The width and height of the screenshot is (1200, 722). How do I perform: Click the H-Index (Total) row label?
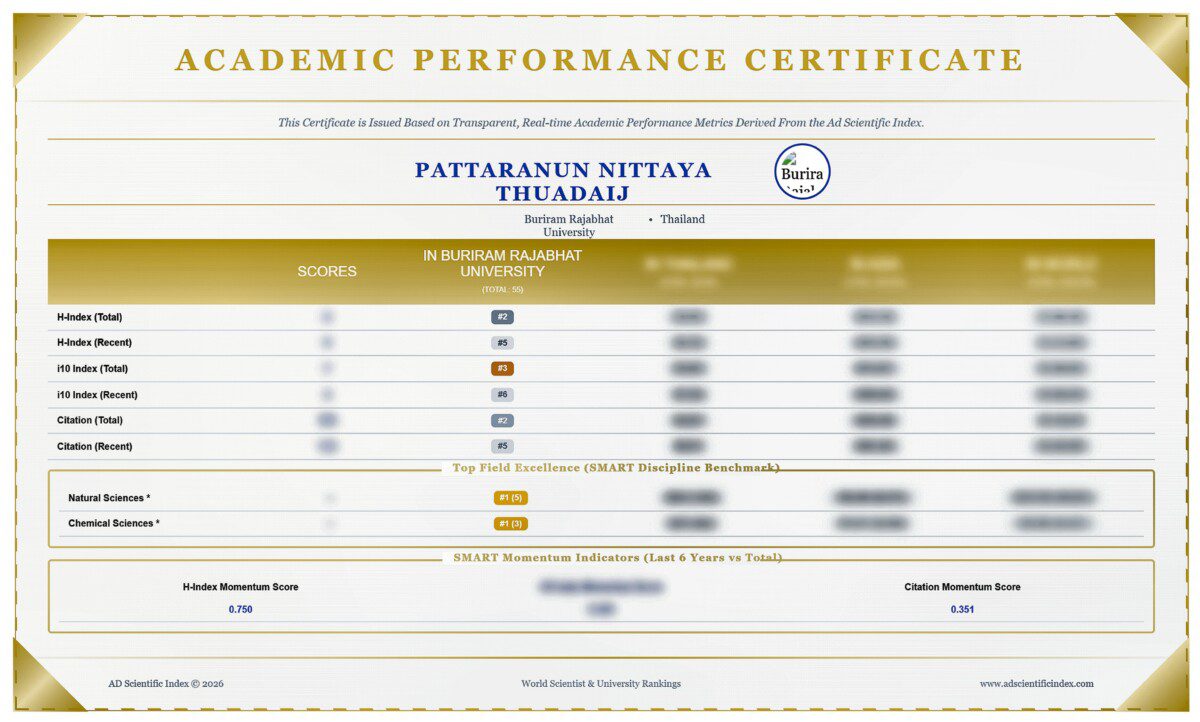click(x=90, y=317)
